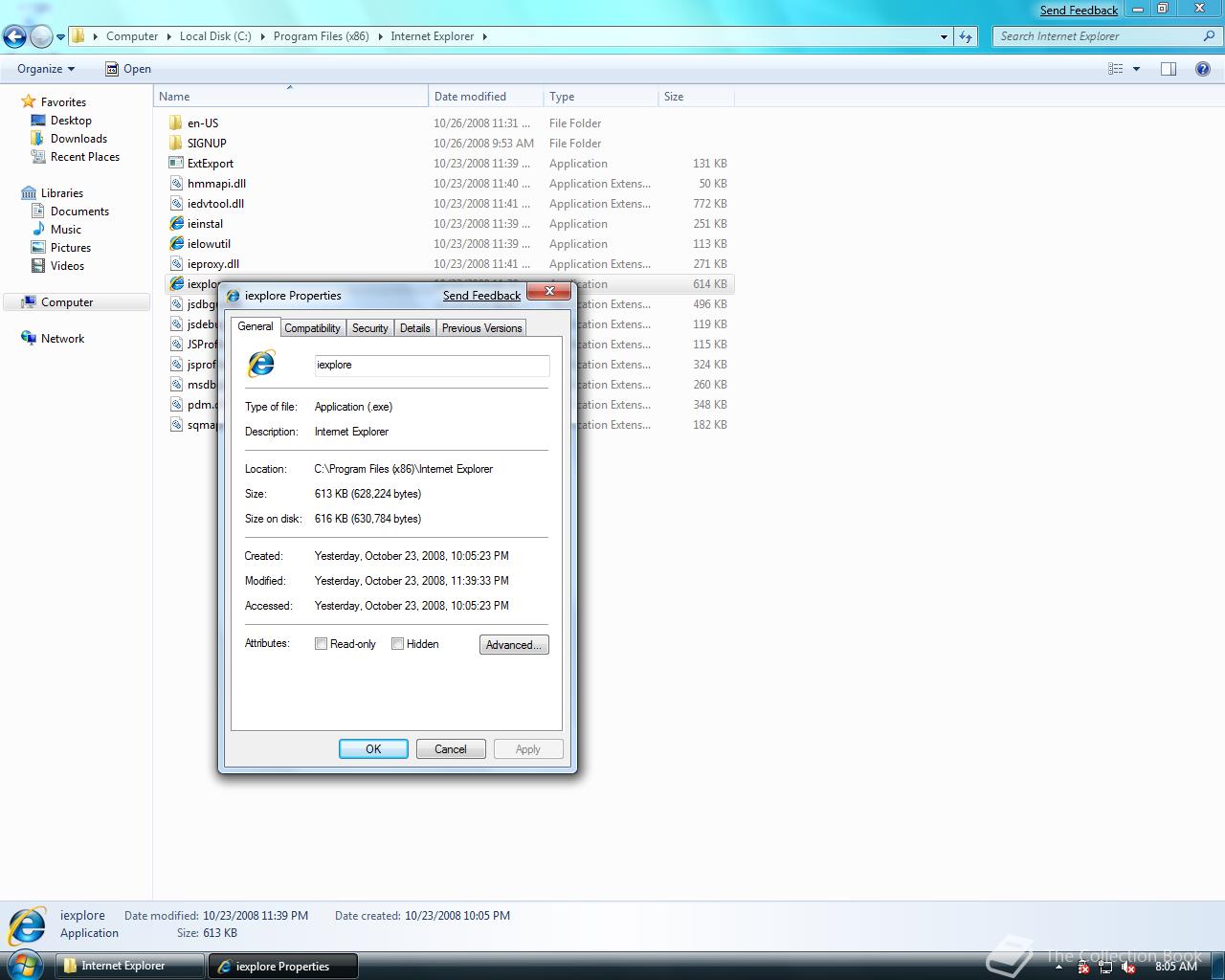Click the tray volume muted icon

1127,967
